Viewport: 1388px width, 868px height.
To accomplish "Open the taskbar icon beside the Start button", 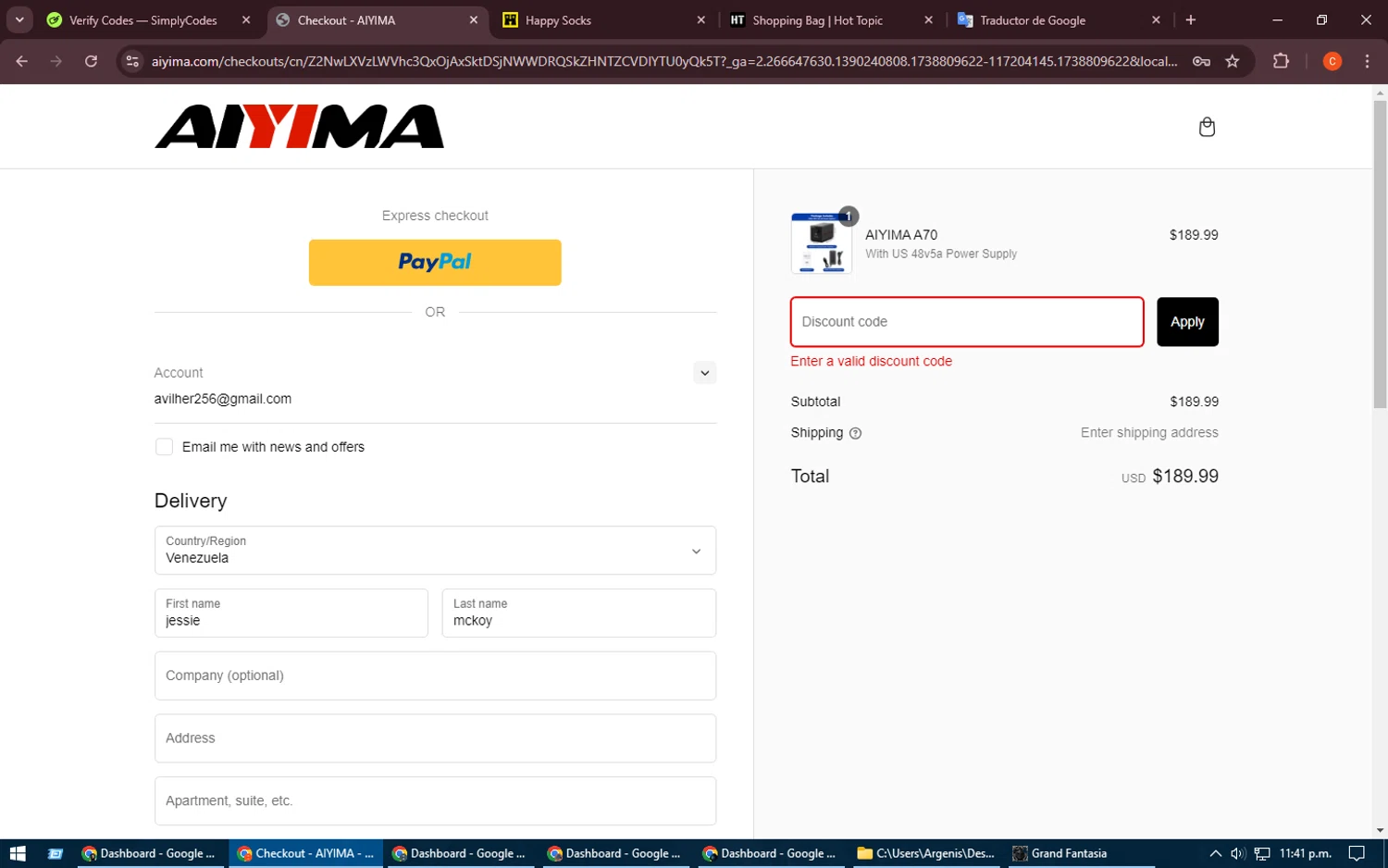I will click(x=56, y=853).
